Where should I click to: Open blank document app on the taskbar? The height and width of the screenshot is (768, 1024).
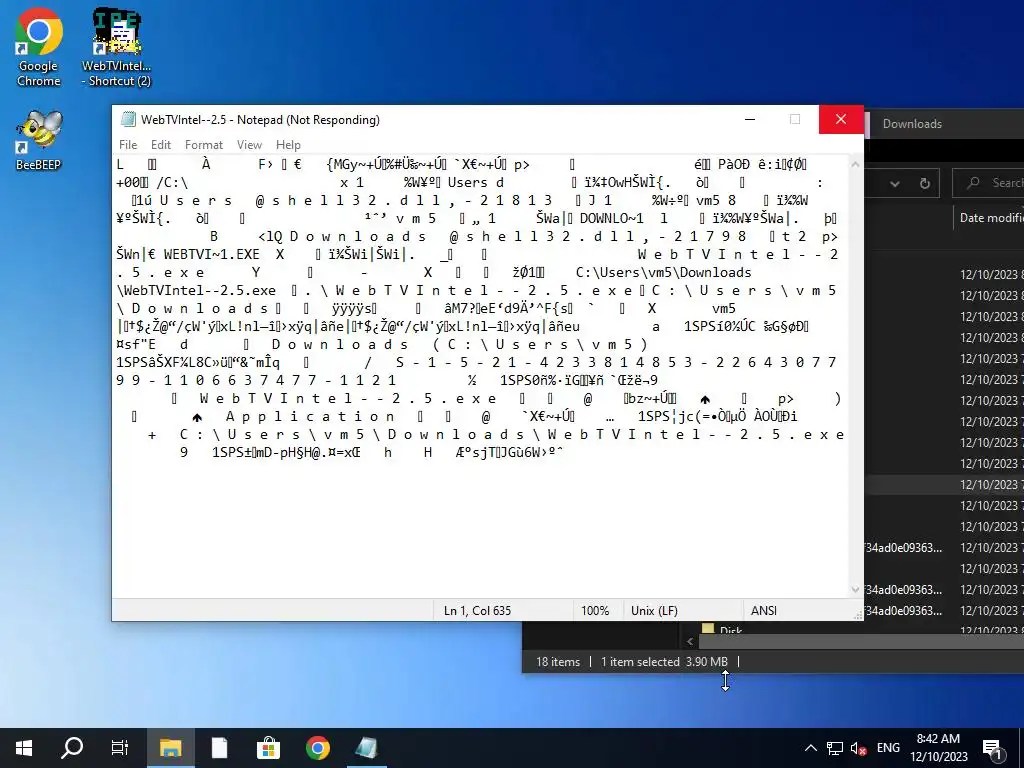(219, 748)
